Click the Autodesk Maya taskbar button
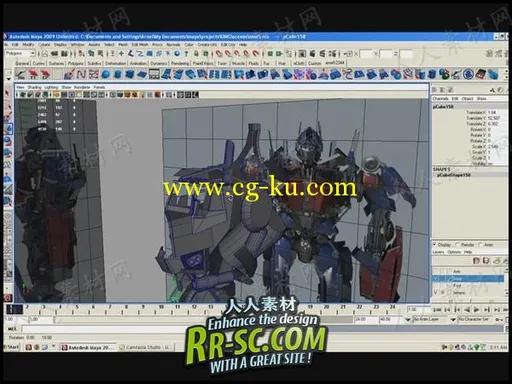Viewport: 512px width, 384px height. tap(88, 347)
